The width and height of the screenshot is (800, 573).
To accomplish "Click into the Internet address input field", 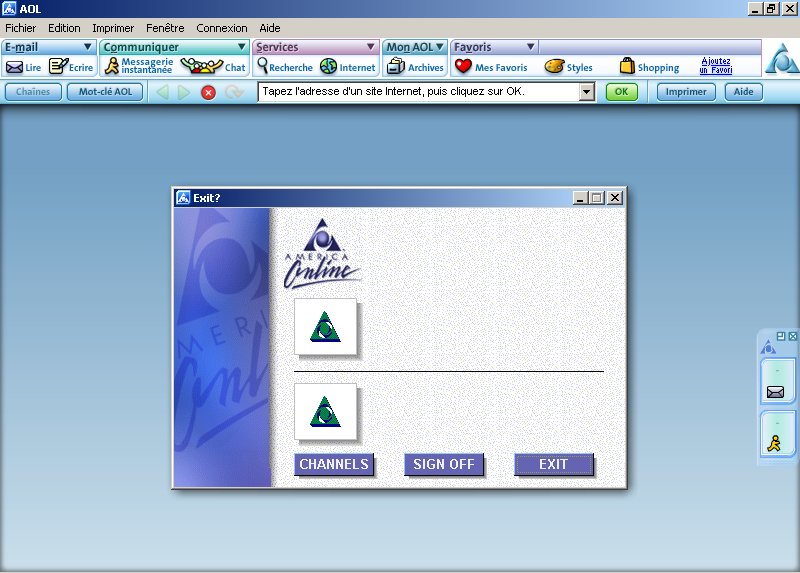I will pyautogui.click(x=418, y=92).
